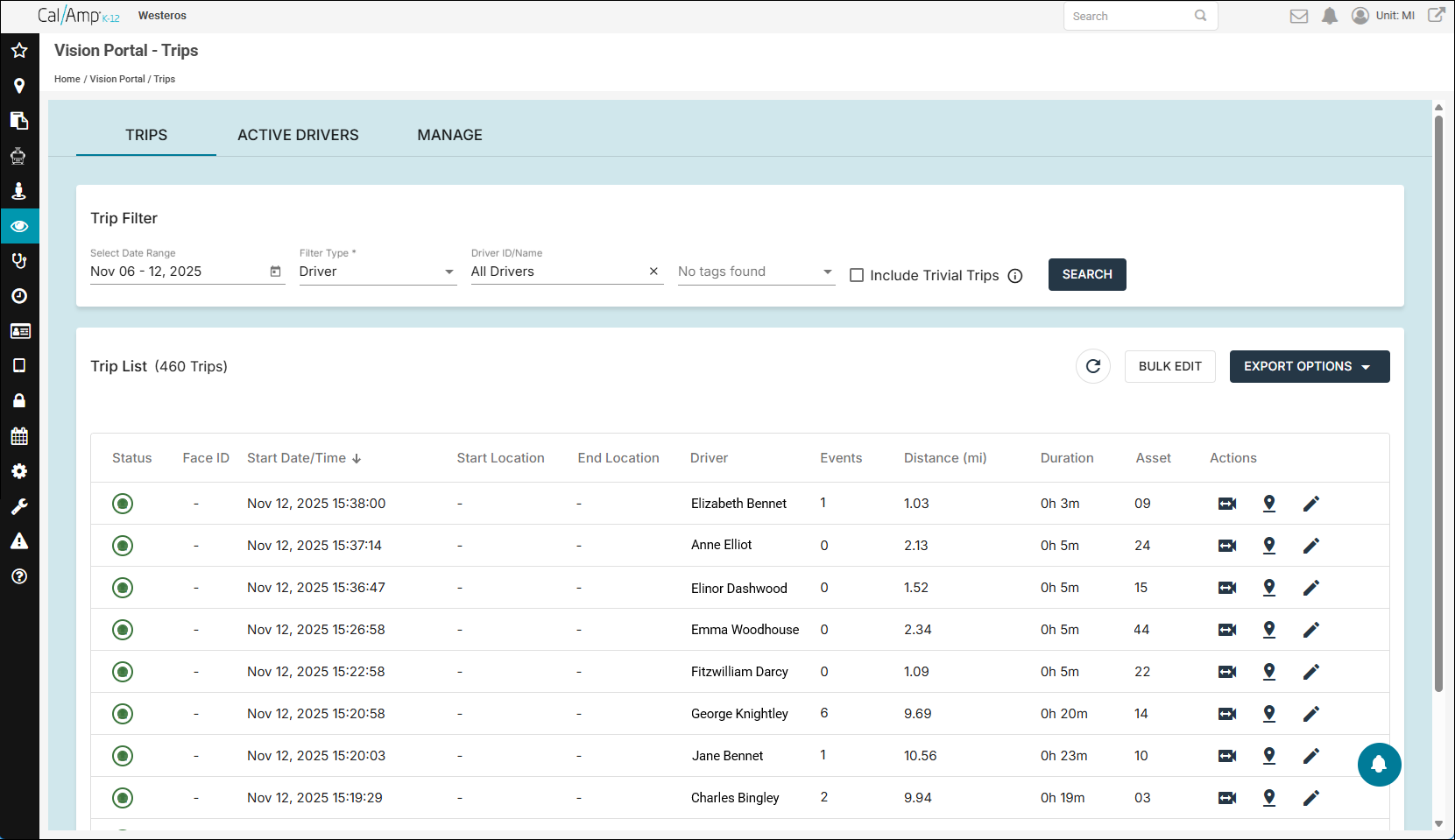Edit Elinor Dashwood's trip with pencil icon
Screen dimensions: 1455x840
pyautogui.click(x=1311, y=588)
